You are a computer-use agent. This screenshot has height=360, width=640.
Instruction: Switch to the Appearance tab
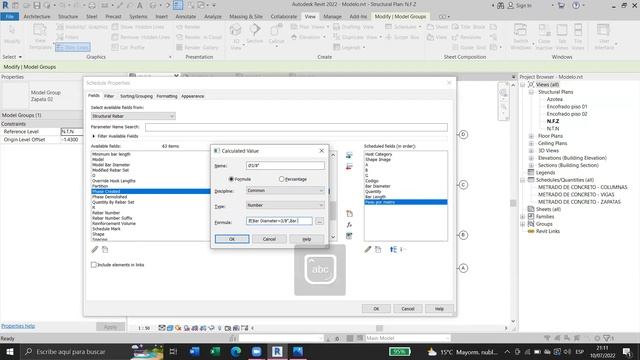click(x=193, y=96)
